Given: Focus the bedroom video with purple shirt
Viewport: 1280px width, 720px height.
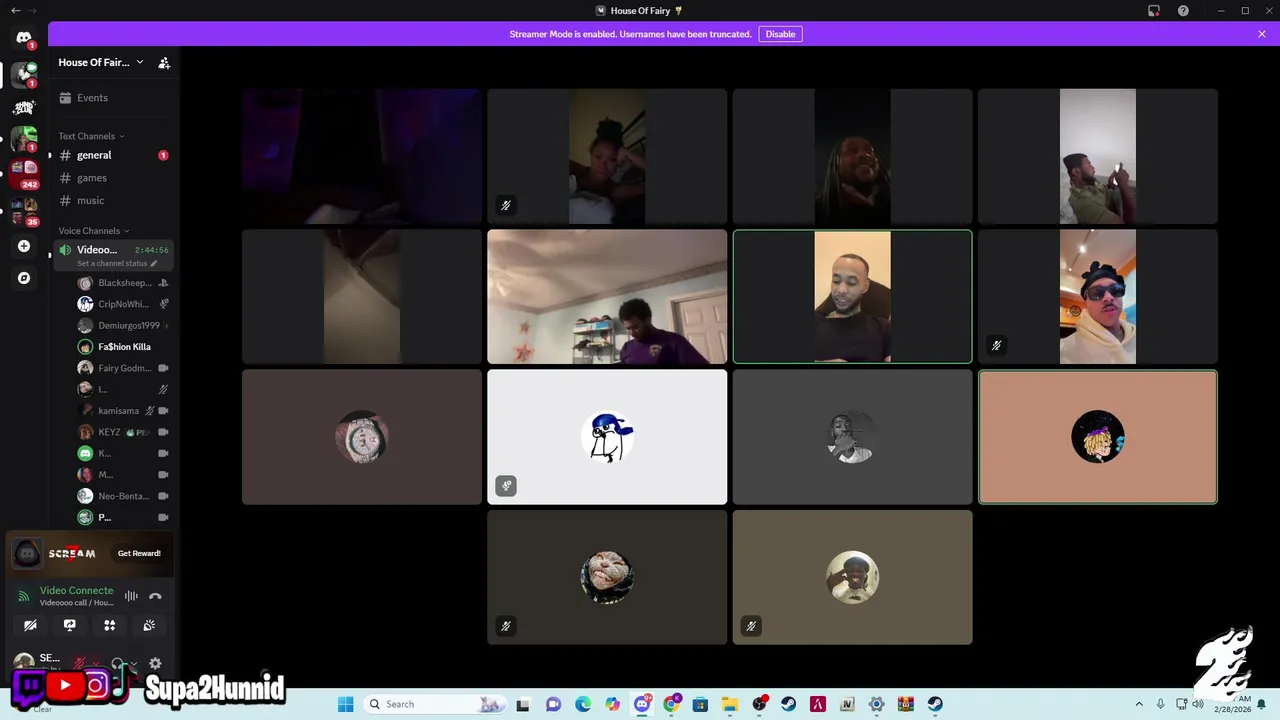Looking at the screenshot, I should pos(607,297).
